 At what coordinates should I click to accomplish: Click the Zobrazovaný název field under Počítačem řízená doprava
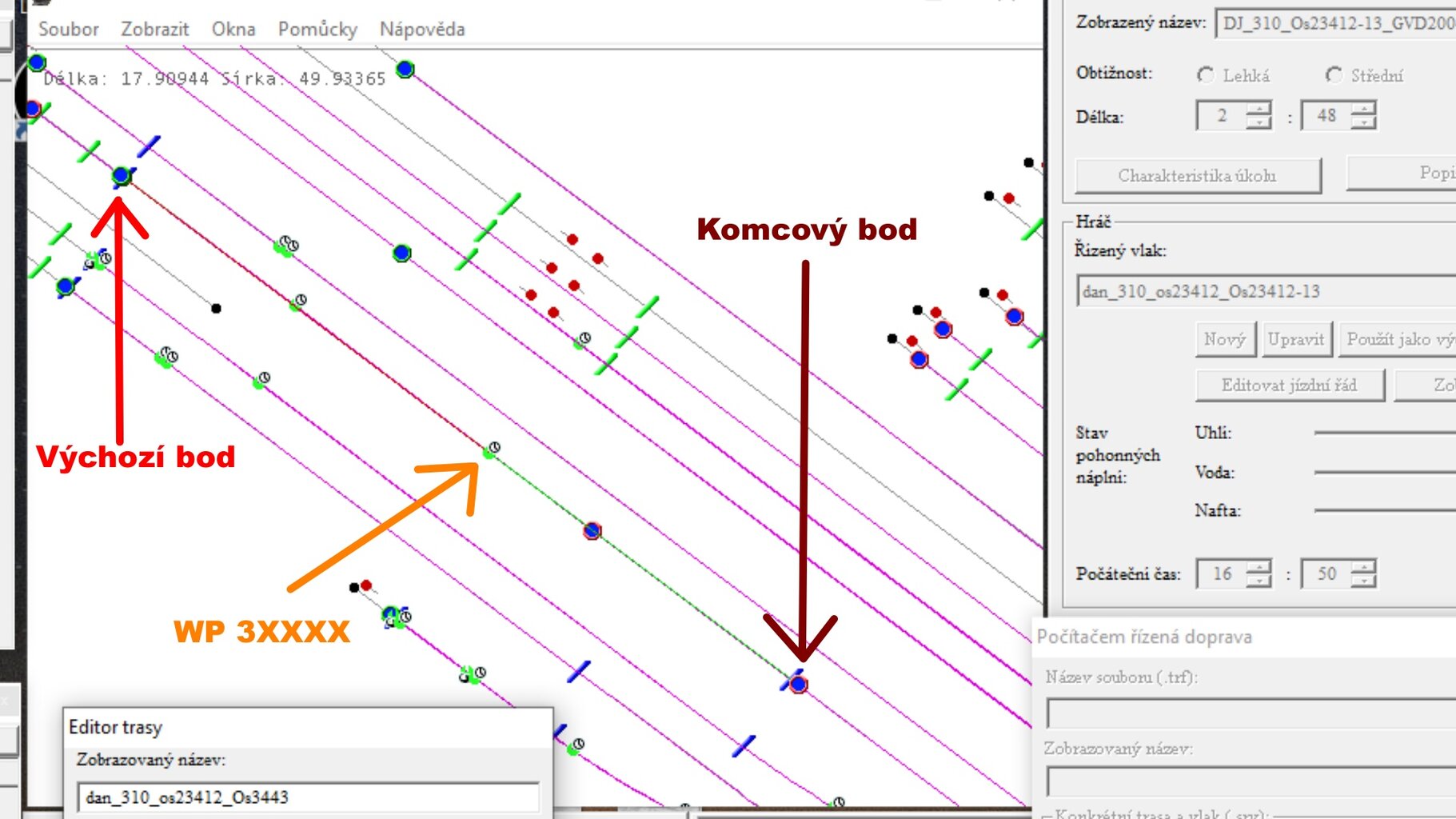(x=1251, y=781)
